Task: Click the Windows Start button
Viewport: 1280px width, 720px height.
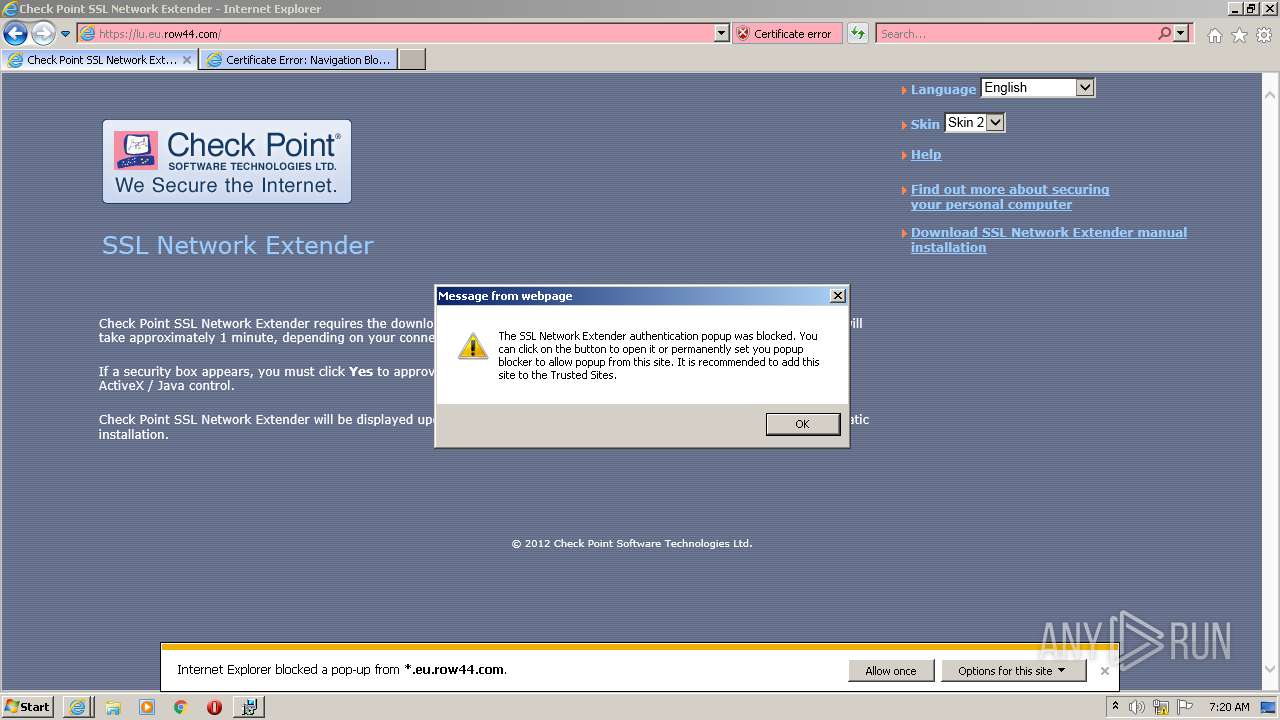Action: (28, 706)
